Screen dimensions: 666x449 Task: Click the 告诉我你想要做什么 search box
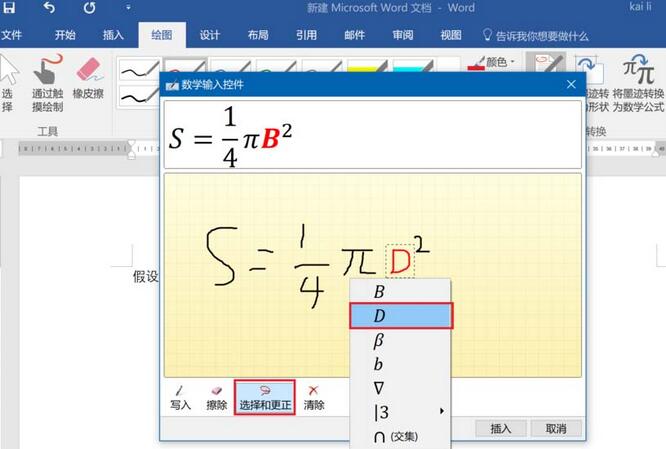536,36
